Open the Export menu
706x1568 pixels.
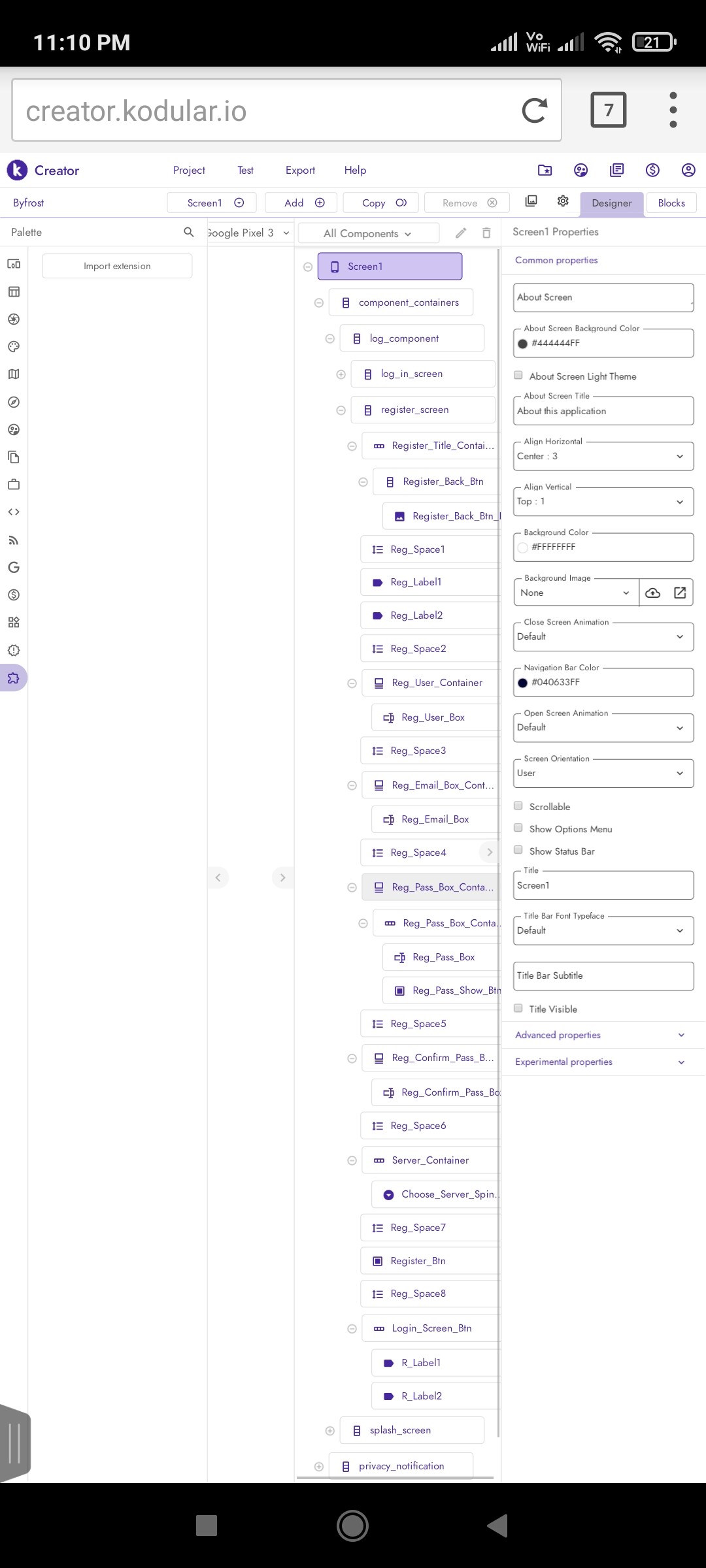300,171
